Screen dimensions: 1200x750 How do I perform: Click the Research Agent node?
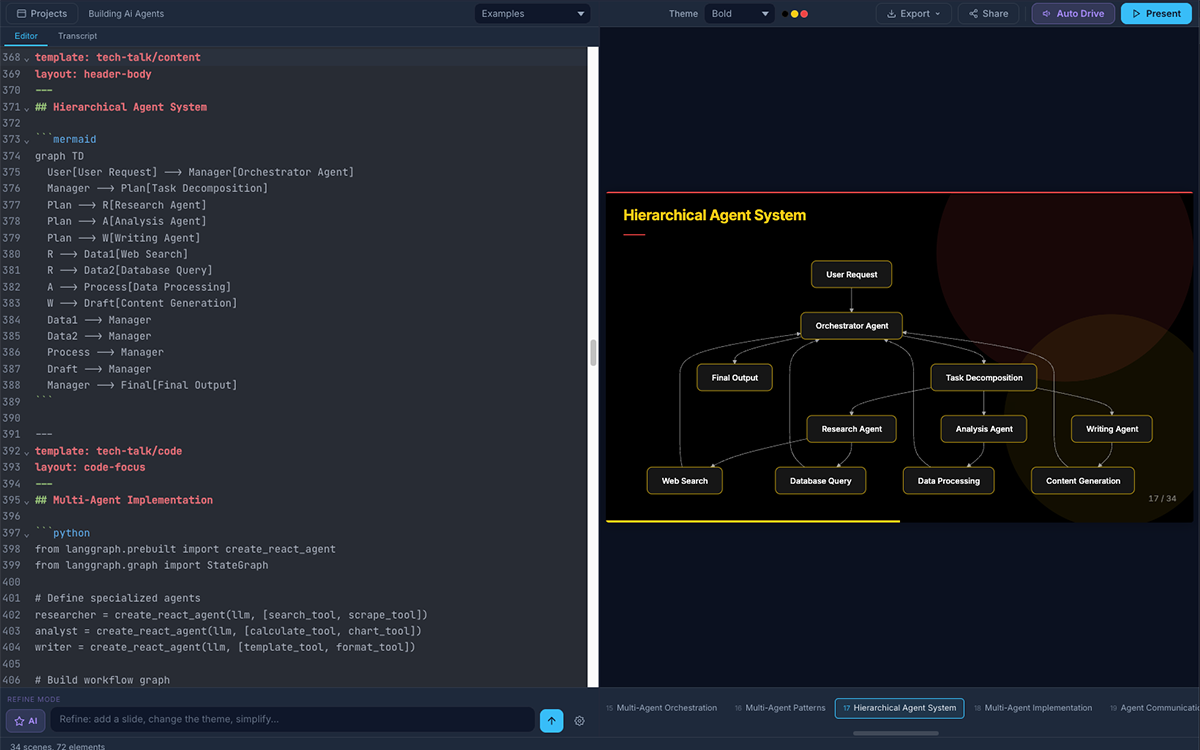pyautogui.click(x=852, y=429)
